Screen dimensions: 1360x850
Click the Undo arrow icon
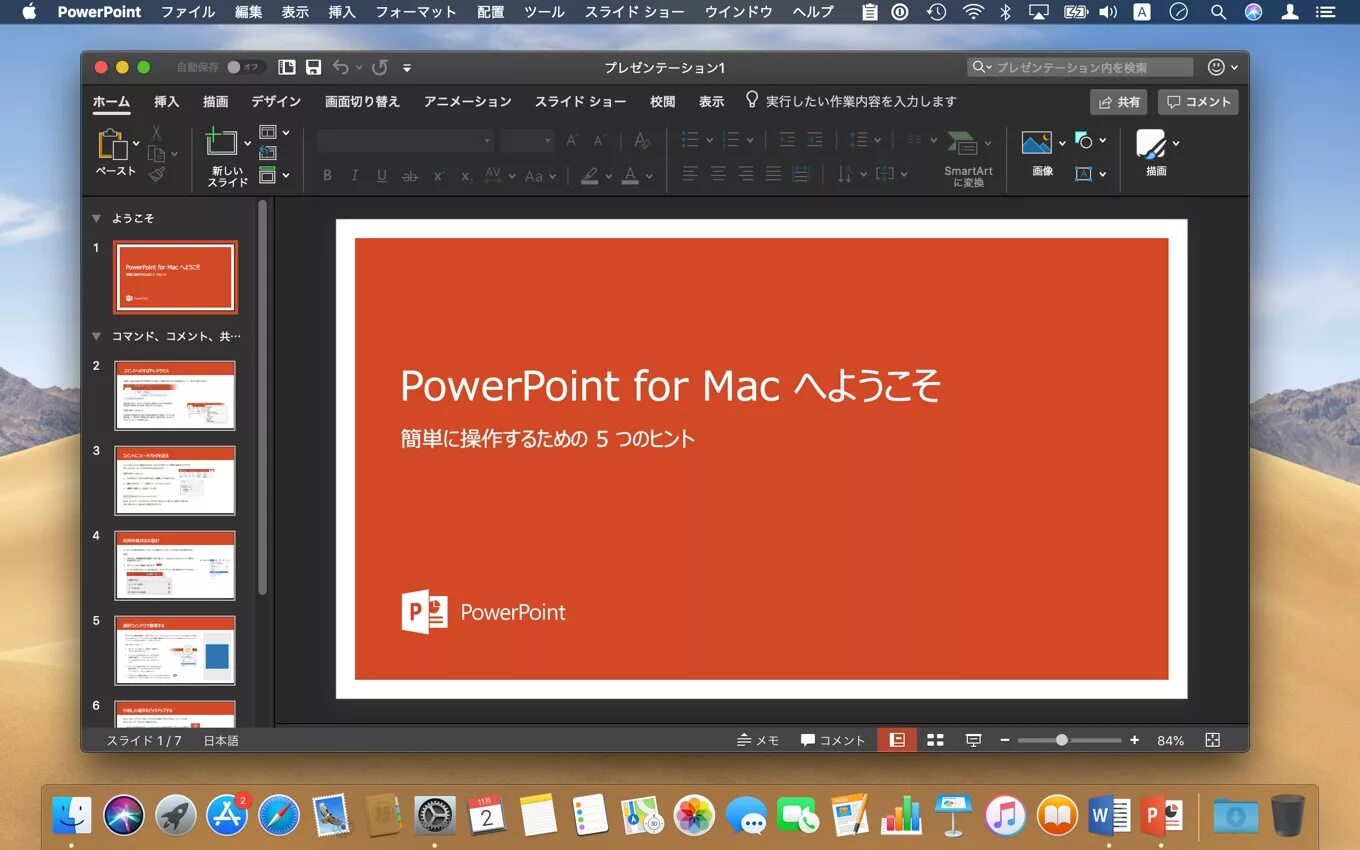tap(341, 67)
